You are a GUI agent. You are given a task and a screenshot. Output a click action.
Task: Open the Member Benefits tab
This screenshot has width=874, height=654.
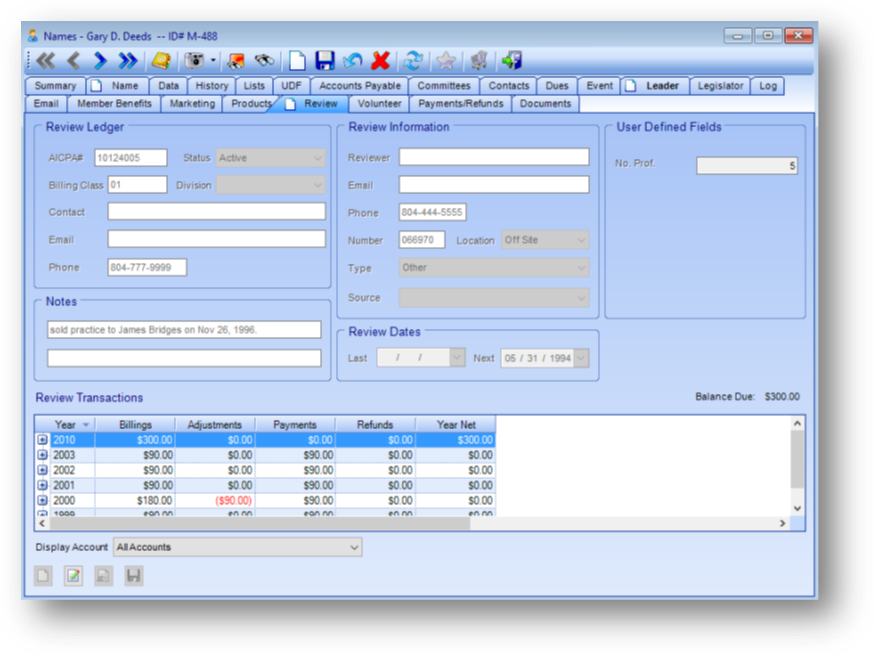click(x=114, y=104)
